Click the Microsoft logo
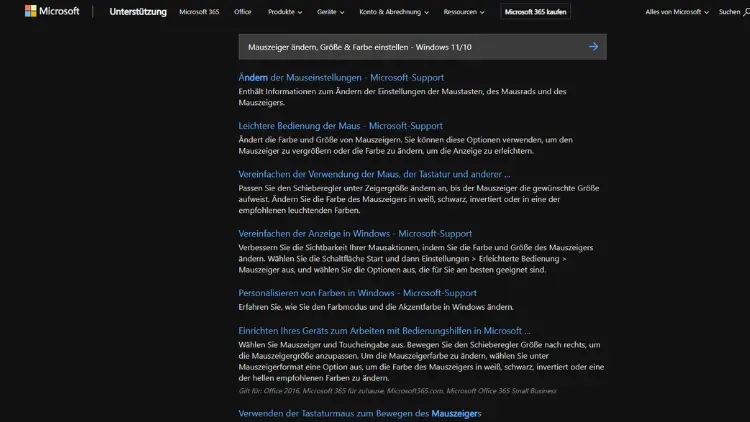The height and width of the screenshot is (422, 750). point(52,11)
